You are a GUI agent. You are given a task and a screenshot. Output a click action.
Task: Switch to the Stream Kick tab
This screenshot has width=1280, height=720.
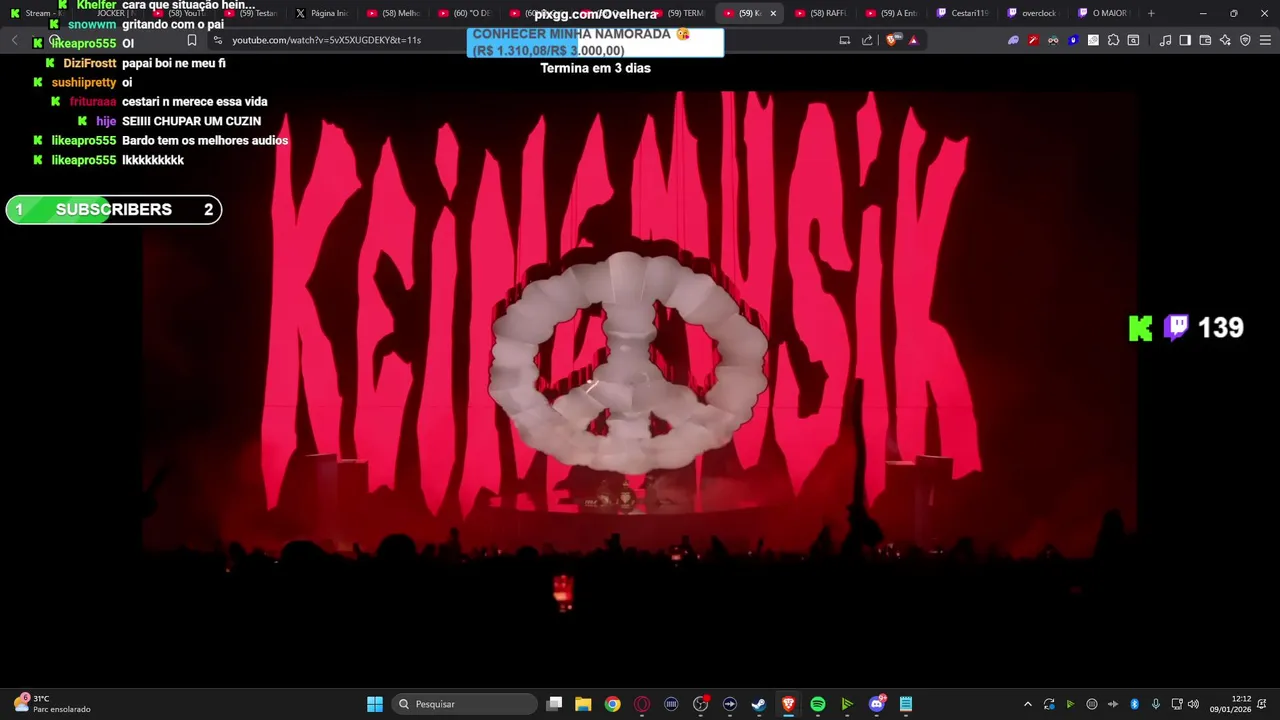tap(36, 13)
